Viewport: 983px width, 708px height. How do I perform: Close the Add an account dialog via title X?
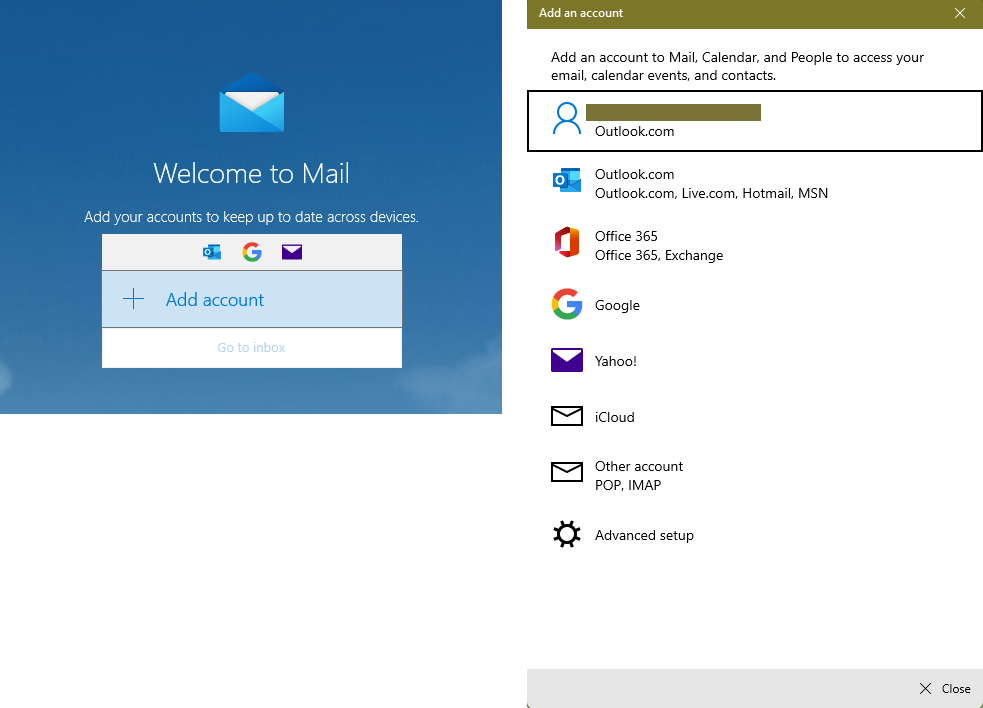click(x=960, y=13)
